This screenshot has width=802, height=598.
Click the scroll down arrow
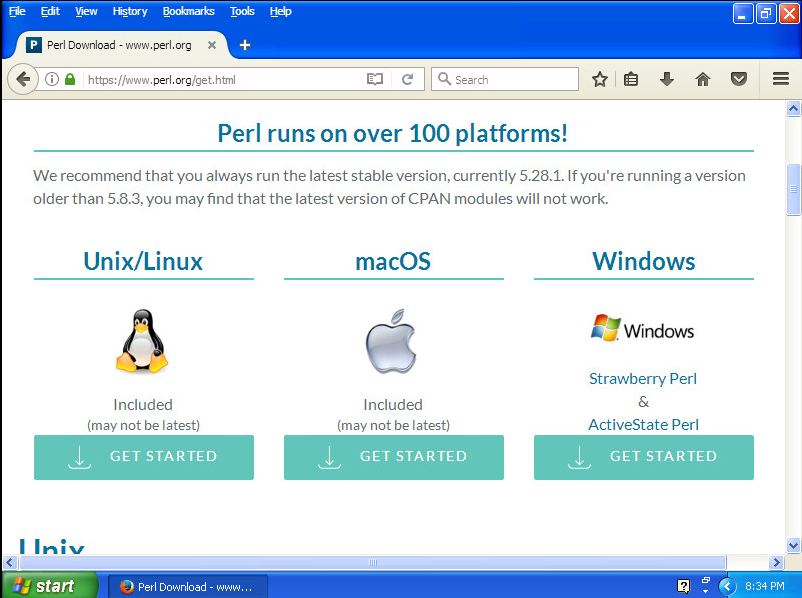[x=793, y=545]
